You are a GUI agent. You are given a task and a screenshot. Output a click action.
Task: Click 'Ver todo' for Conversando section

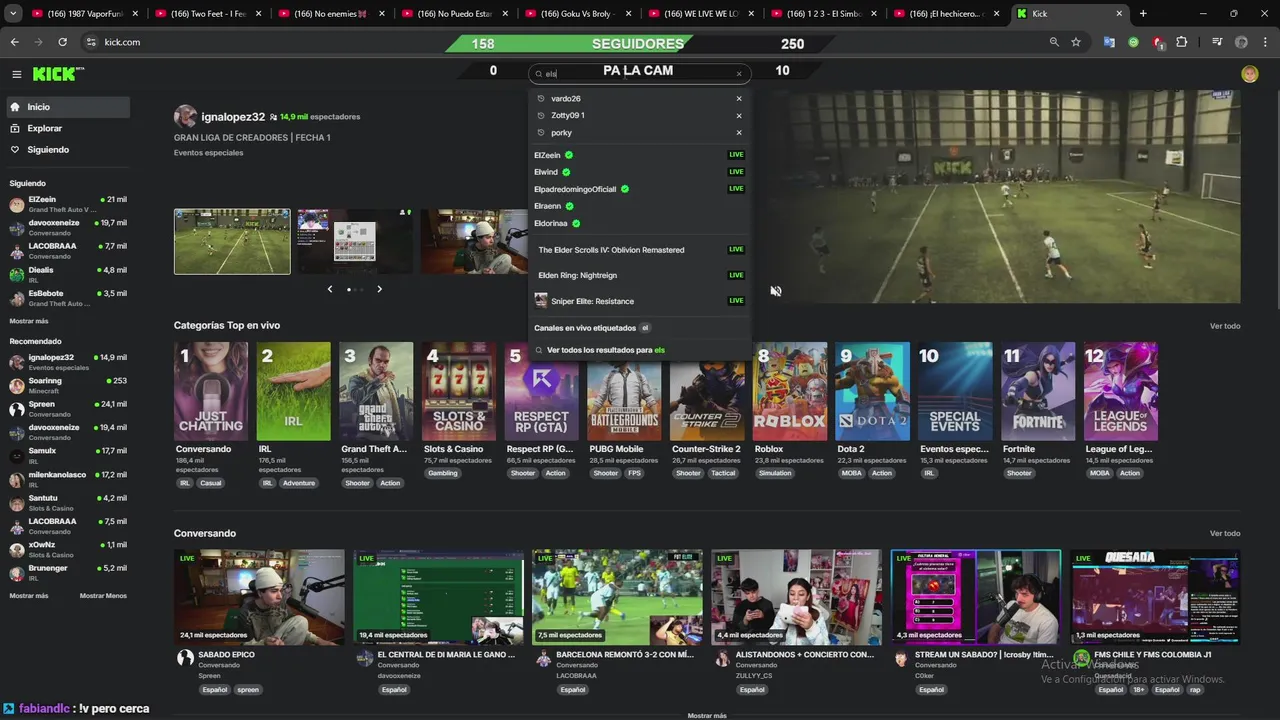[x=1225, y=533]
